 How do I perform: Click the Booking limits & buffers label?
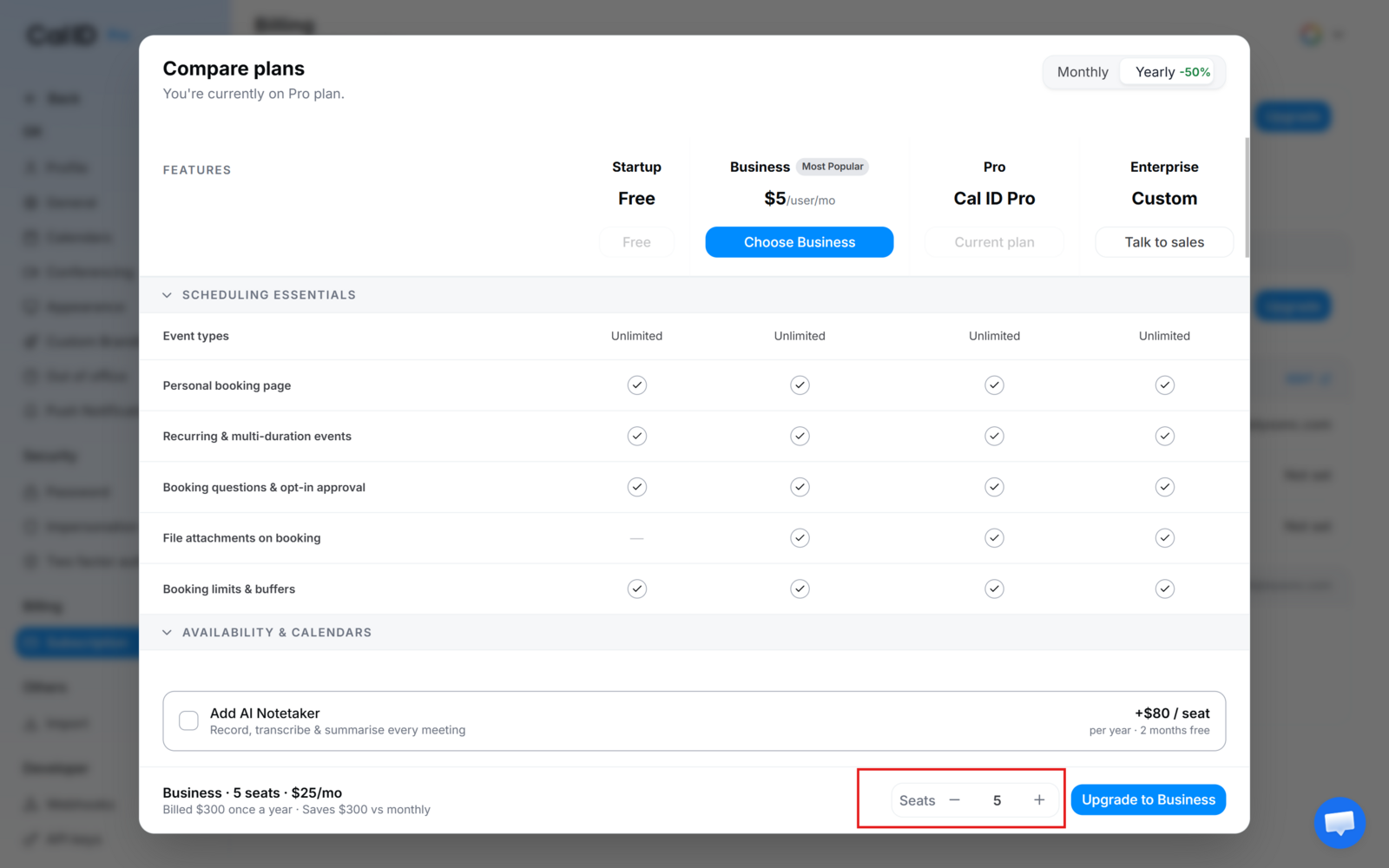[229, 589]
